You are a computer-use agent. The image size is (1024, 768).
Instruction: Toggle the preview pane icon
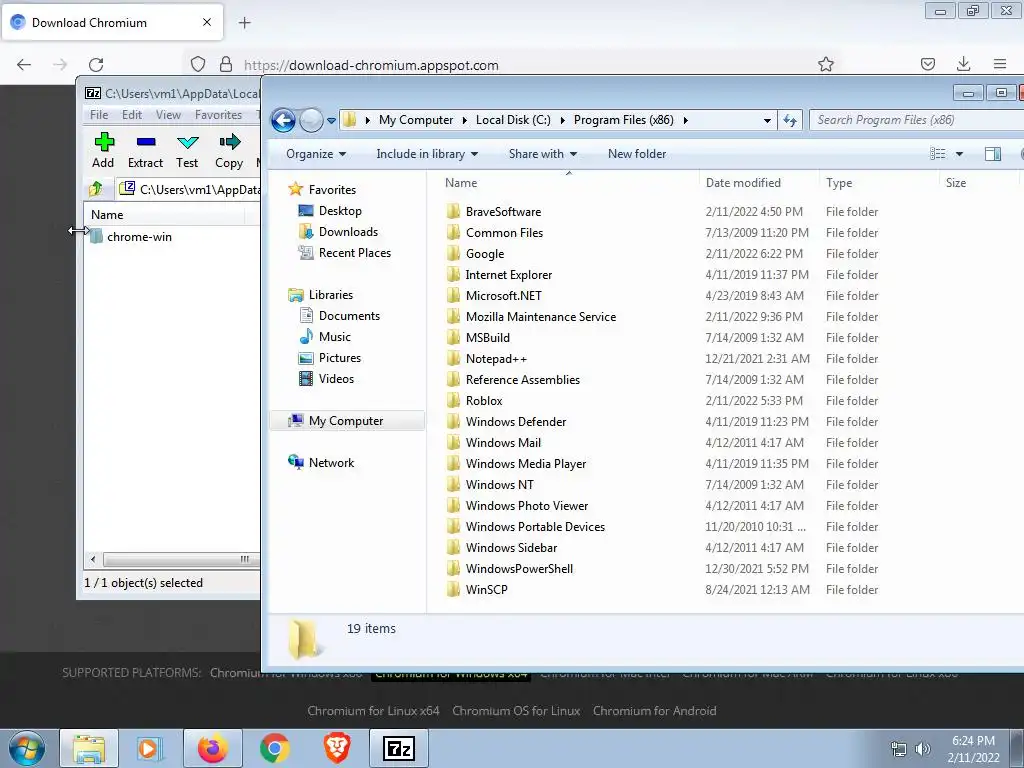pyautogui.click(x=993, y=154)
